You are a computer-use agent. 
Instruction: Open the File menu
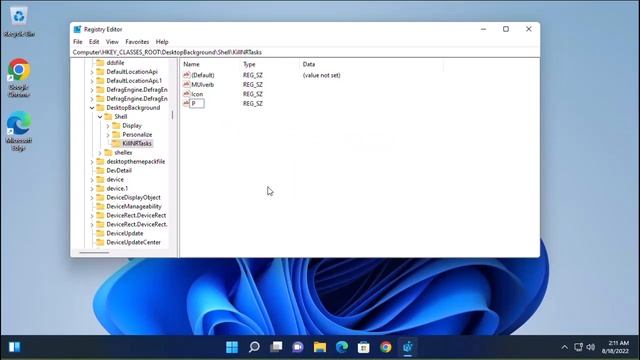point(78,42)
